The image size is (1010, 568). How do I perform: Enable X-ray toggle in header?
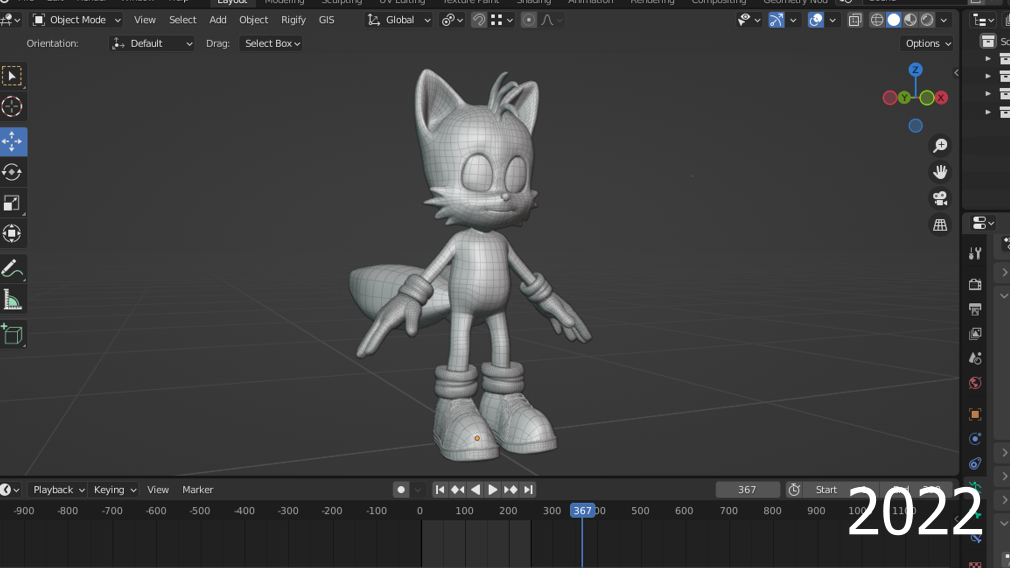(x=854, y=20)
